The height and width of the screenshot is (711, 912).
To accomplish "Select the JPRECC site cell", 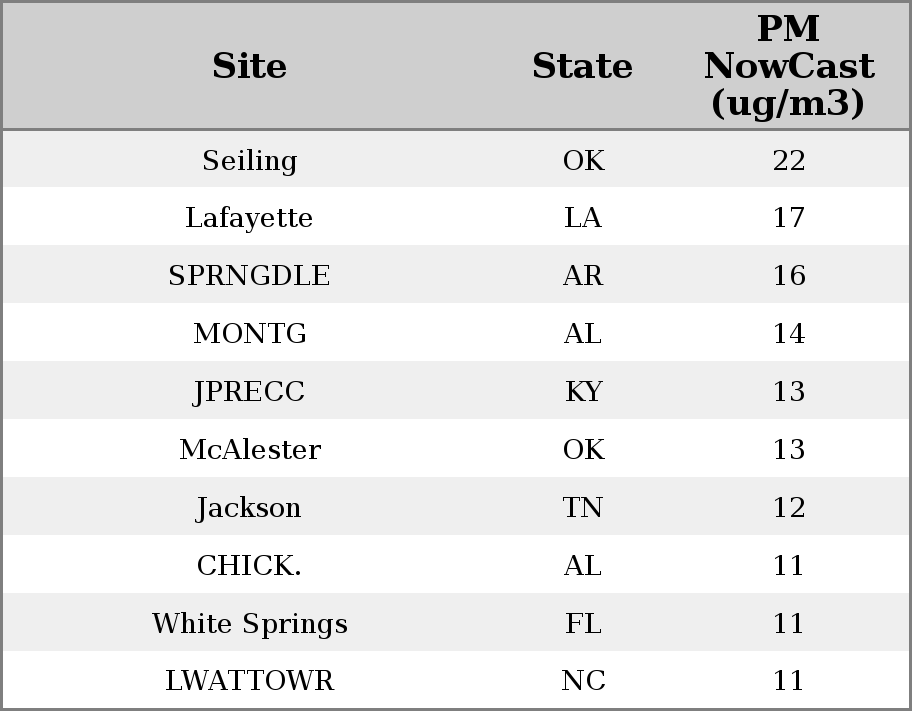I will click(249, 392).
